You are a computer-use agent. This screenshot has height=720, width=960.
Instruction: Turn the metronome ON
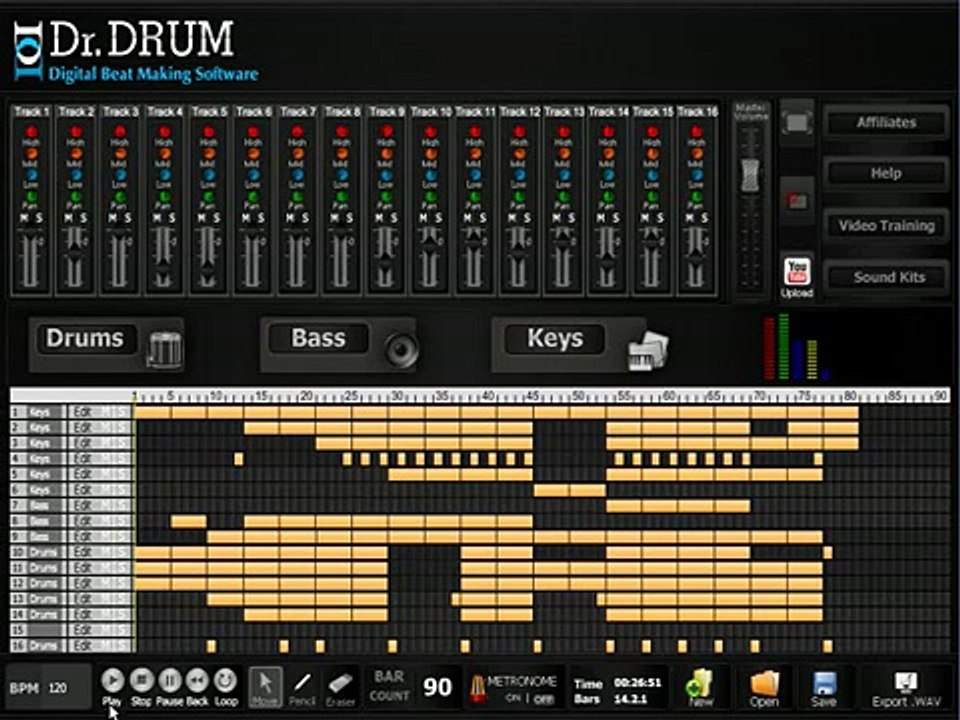tap(513, 698)
